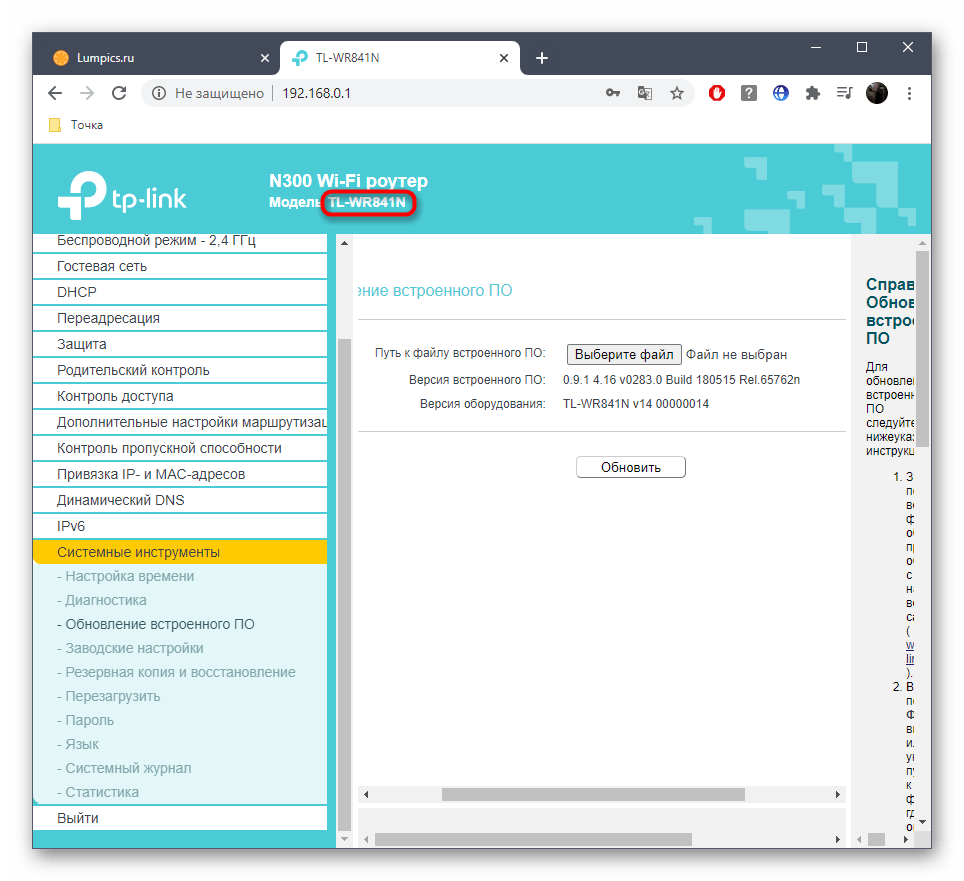
Task: Open the DHCP menu item
Action: pos(180,292)
